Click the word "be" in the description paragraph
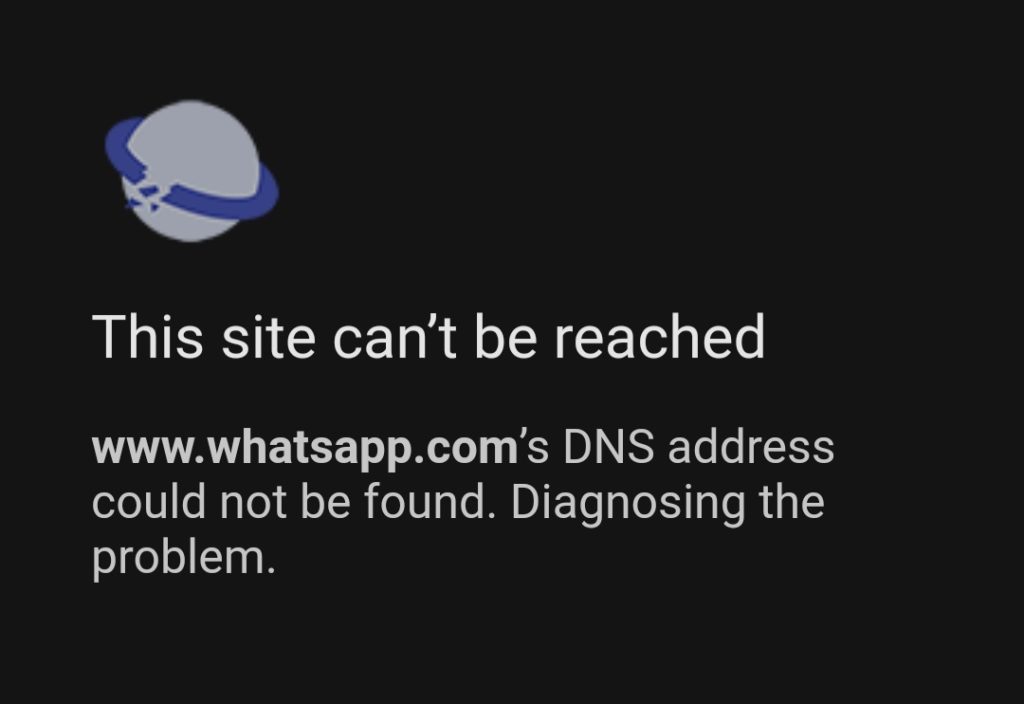This screenshot has height=704, width=1024. click(x=325, y=502)
